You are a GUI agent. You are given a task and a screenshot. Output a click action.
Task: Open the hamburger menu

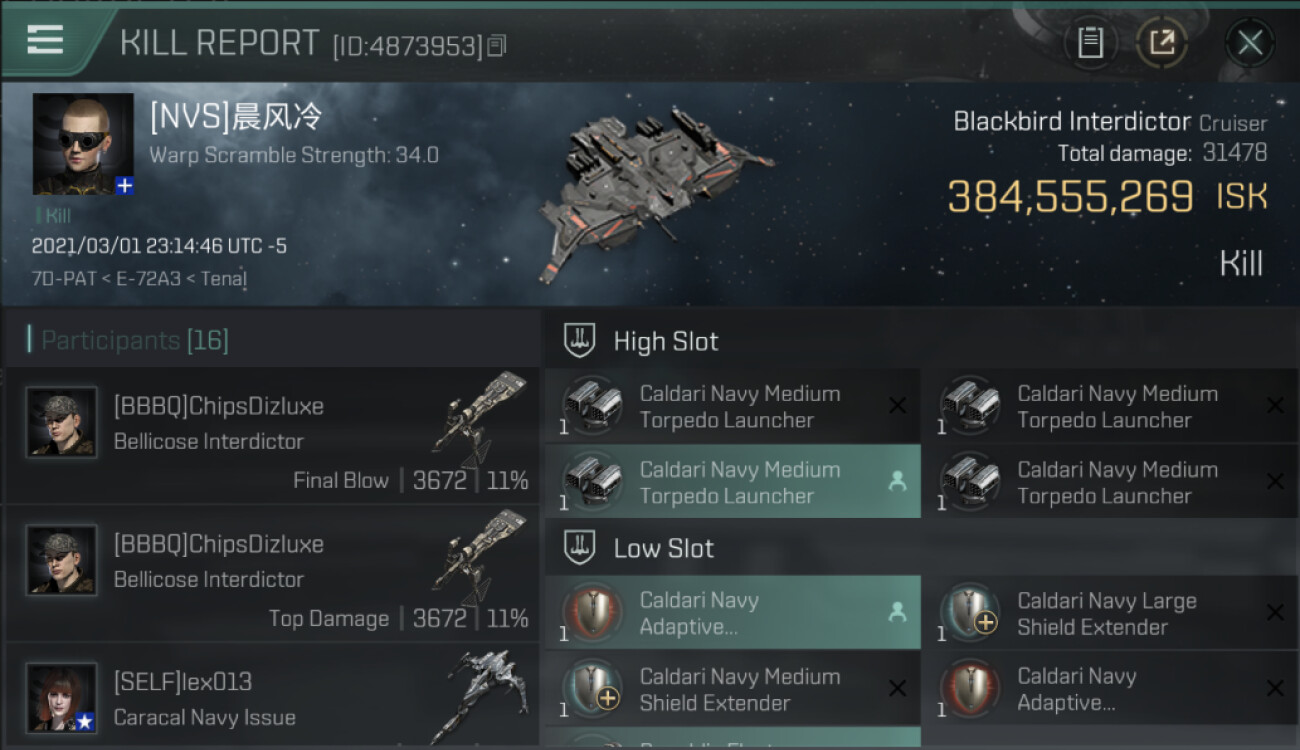click(45, 40)
